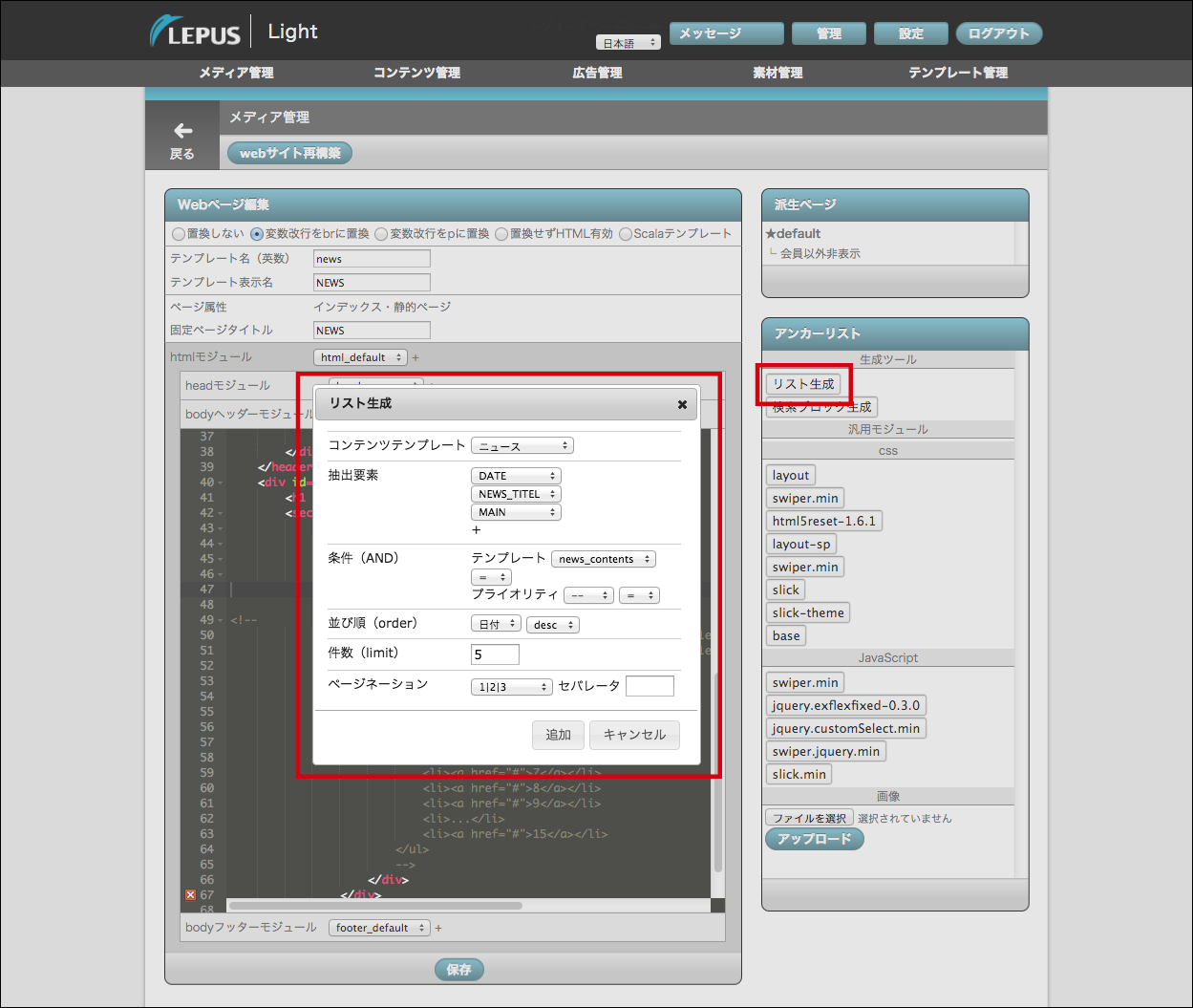Click the 固定ページタイトル NEWS field
The image size is (1193, 1008).
coord(372,331)
